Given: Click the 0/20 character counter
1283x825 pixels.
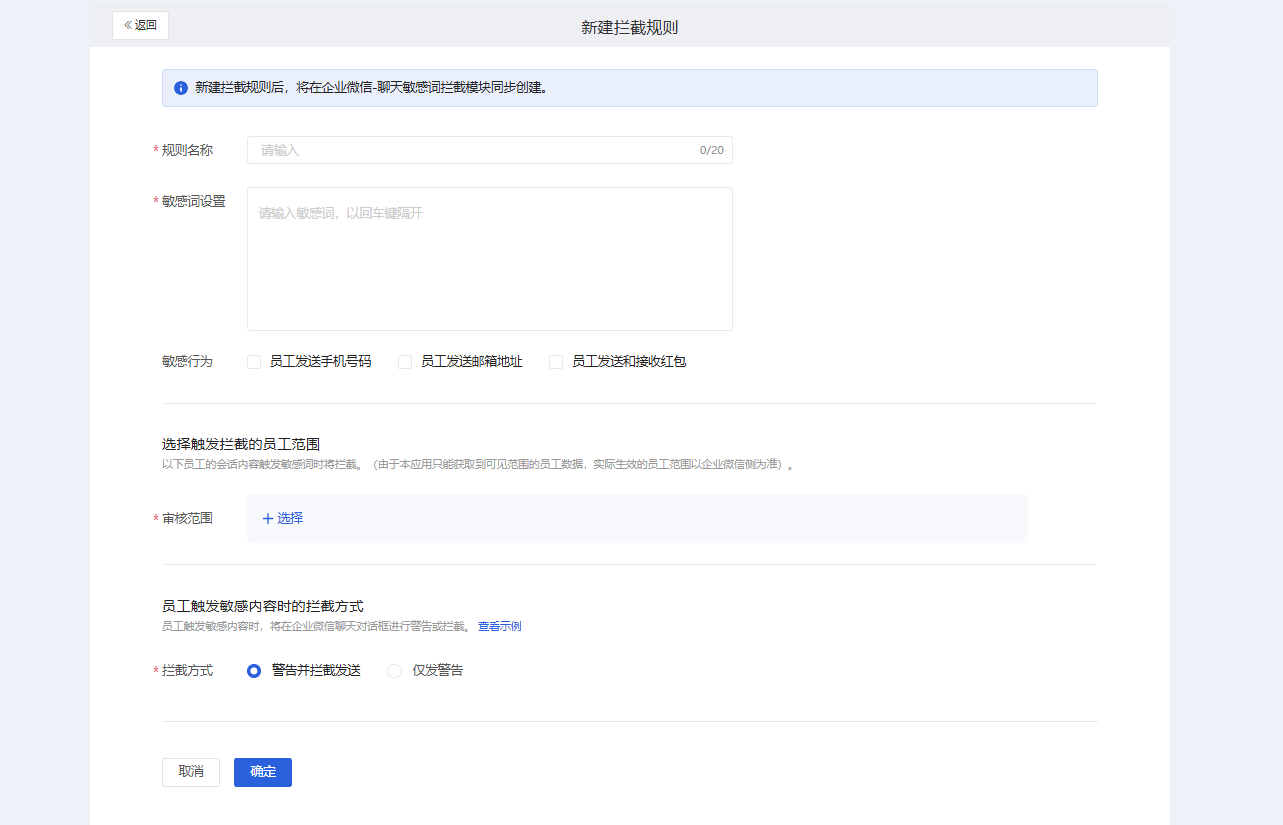Looking at the screenshot, I should click(x=712, y=150).
